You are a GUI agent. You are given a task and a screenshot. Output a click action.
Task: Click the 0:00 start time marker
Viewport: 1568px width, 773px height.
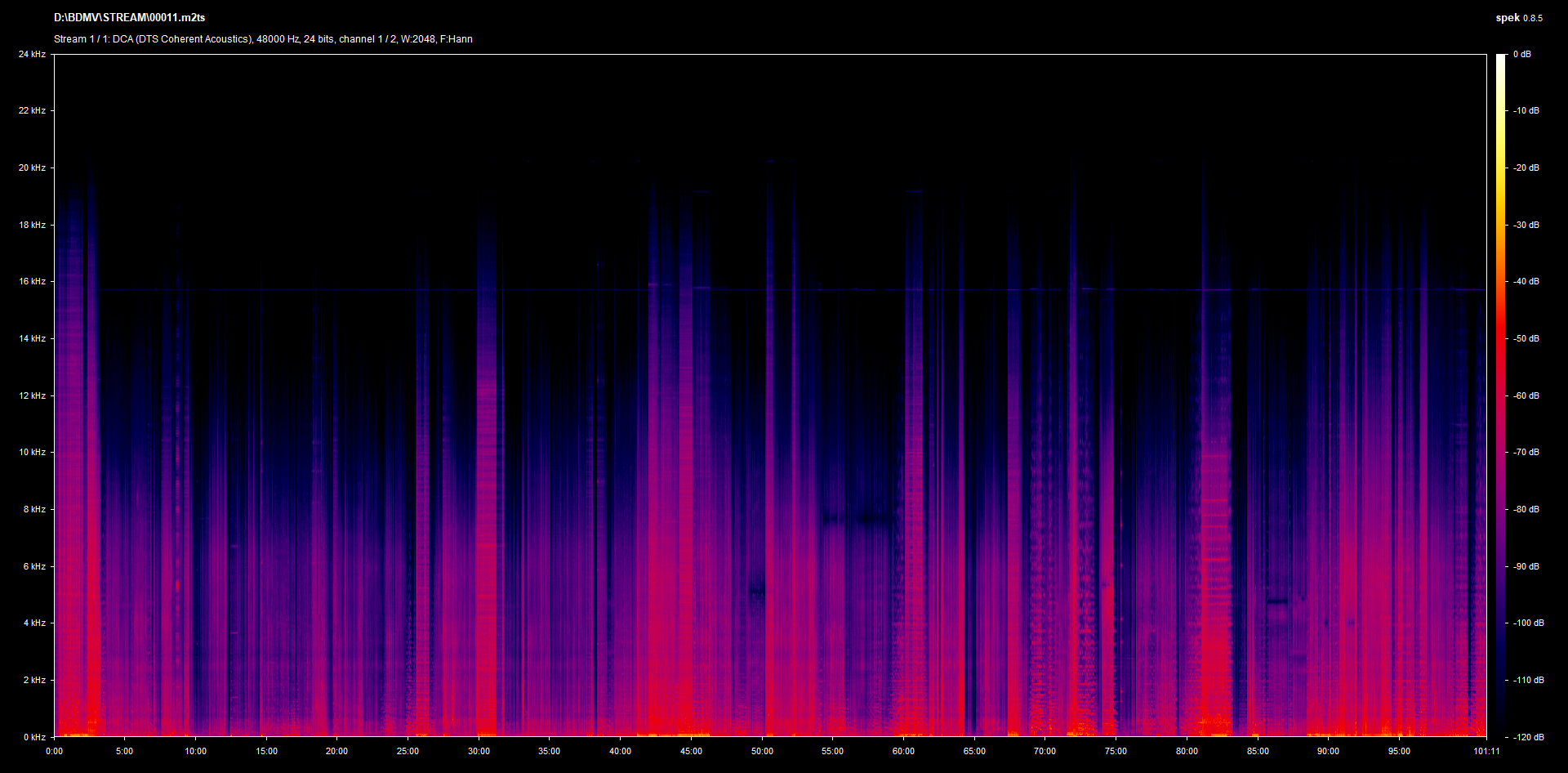(x=54, y=751)
